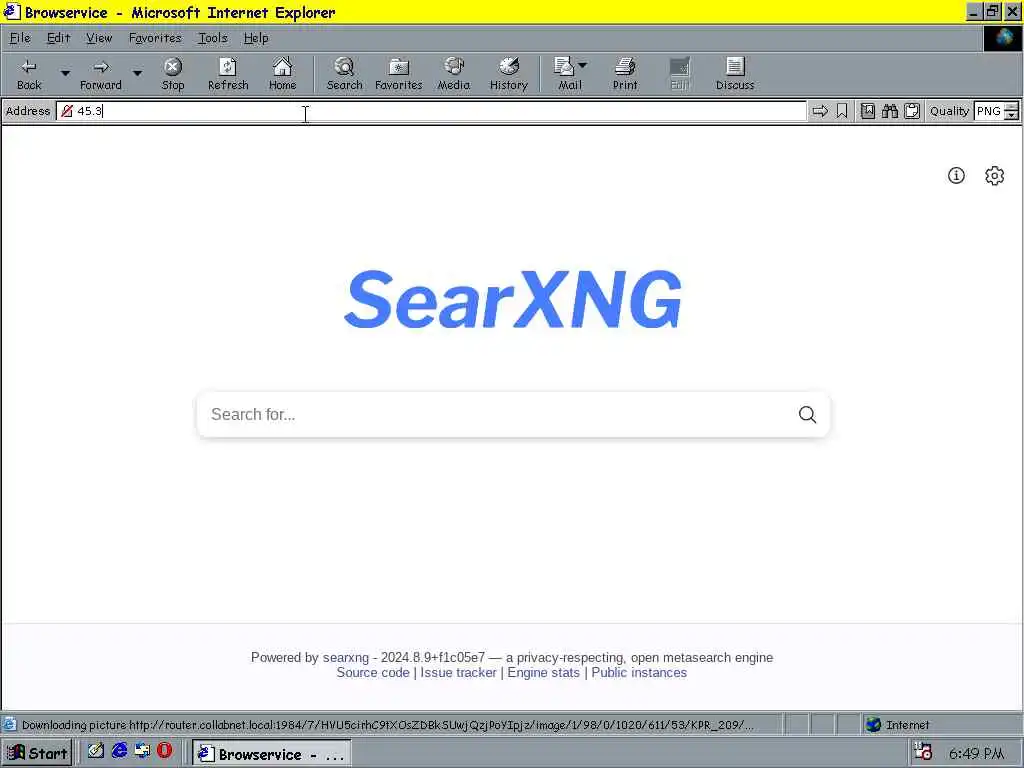Click the Mail toolbar icon
Viewport: 1024px width, 768px height.
[566, 74]
